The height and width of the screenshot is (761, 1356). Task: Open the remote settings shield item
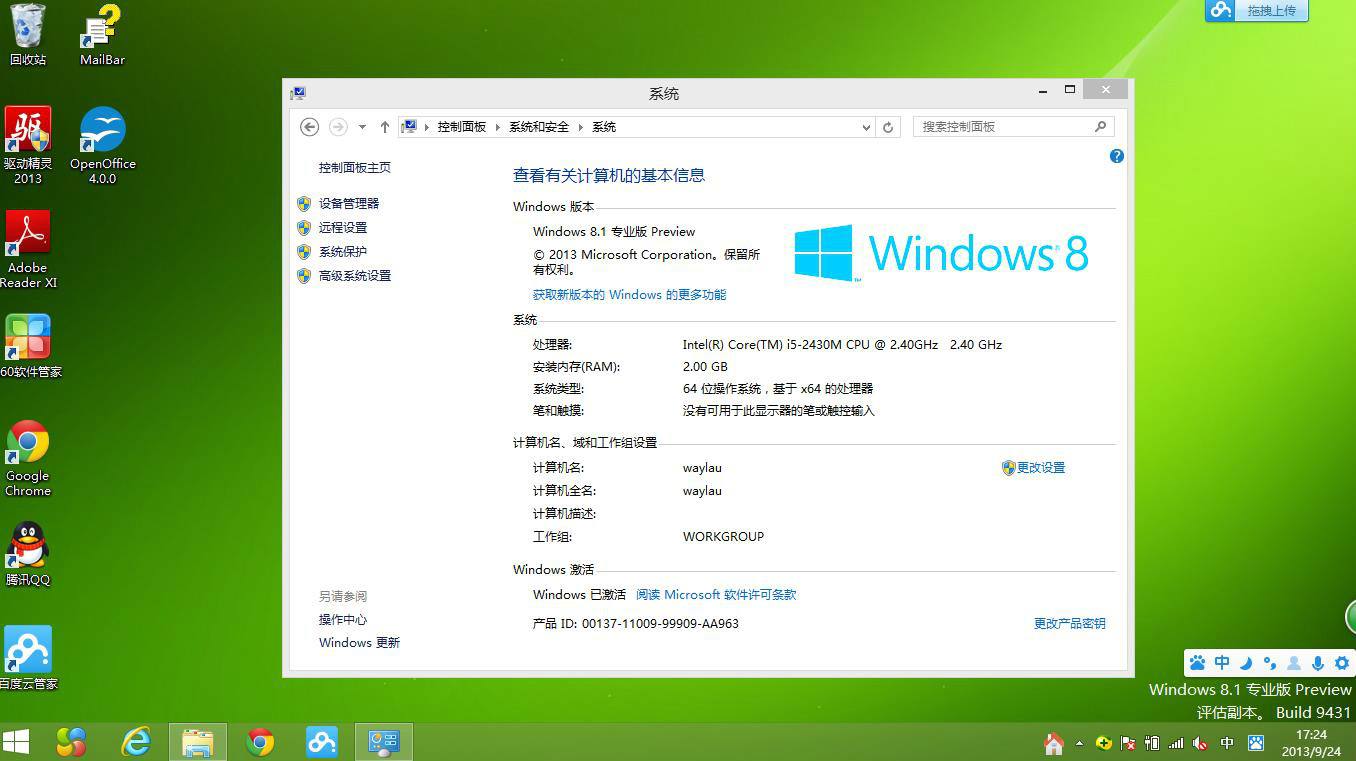343,227
